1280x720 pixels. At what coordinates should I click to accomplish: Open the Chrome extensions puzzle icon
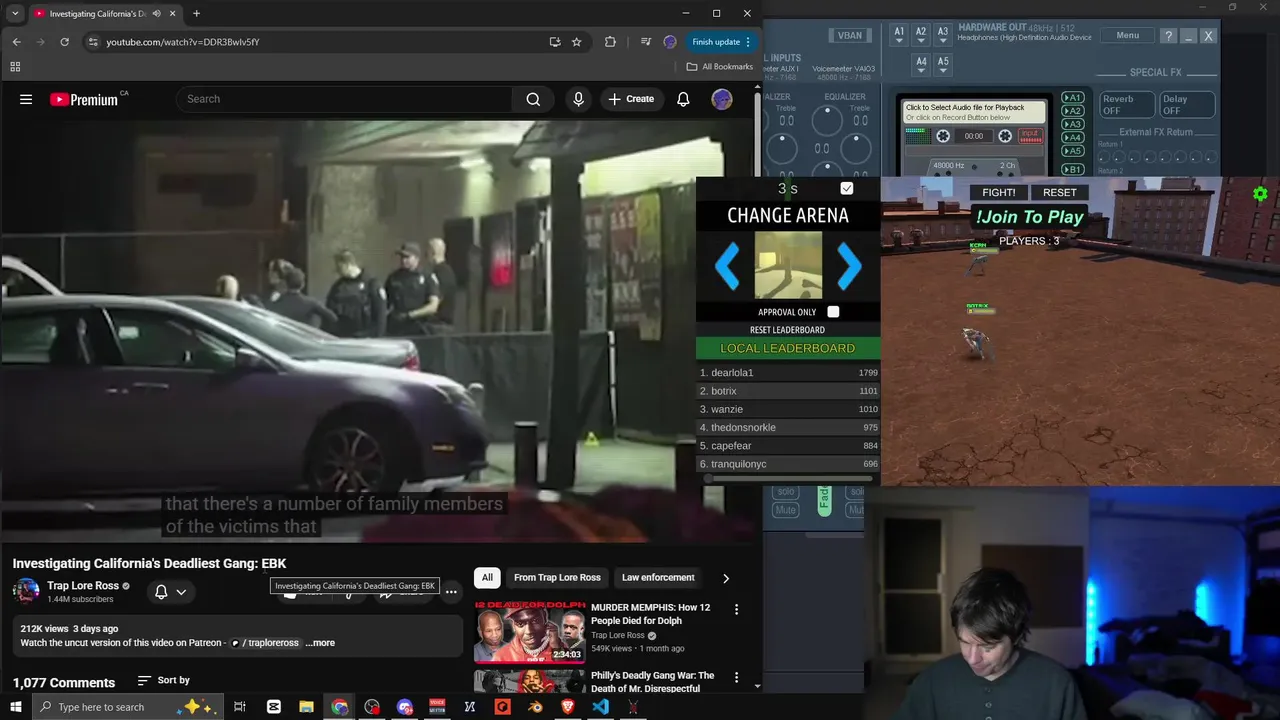point(610,42)
